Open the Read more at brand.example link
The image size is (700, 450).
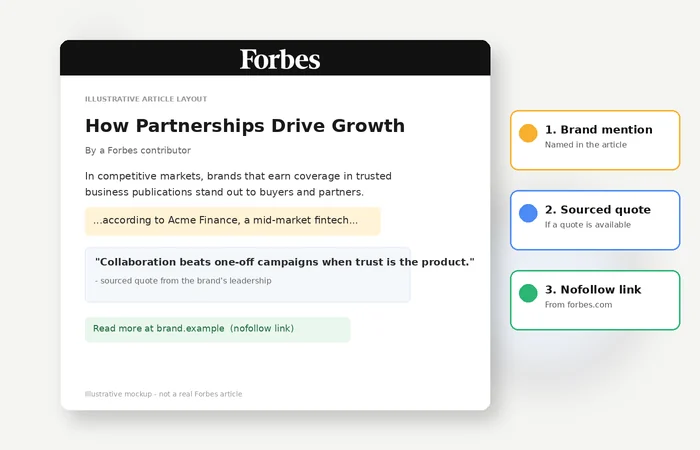(x=217, y=329)
